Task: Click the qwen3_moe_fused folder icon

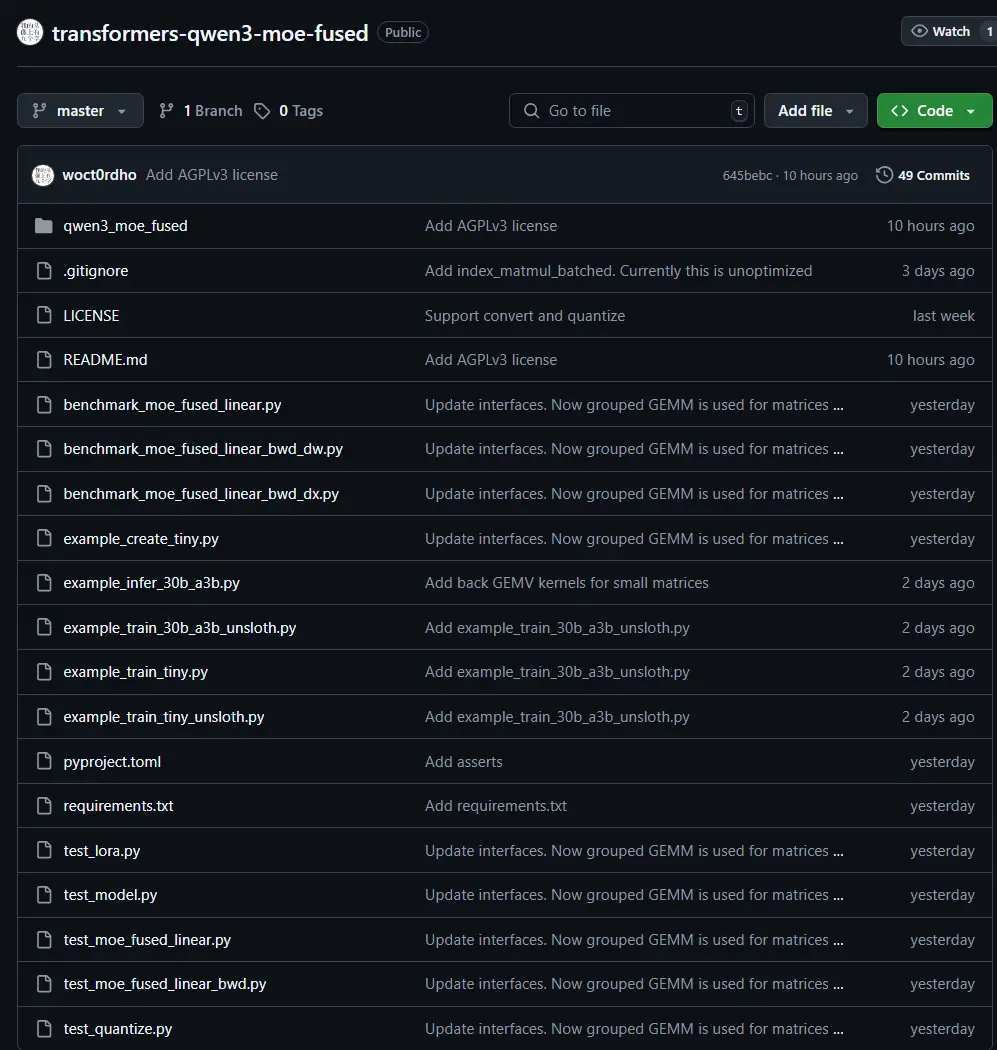Action: tap(43, 226)
